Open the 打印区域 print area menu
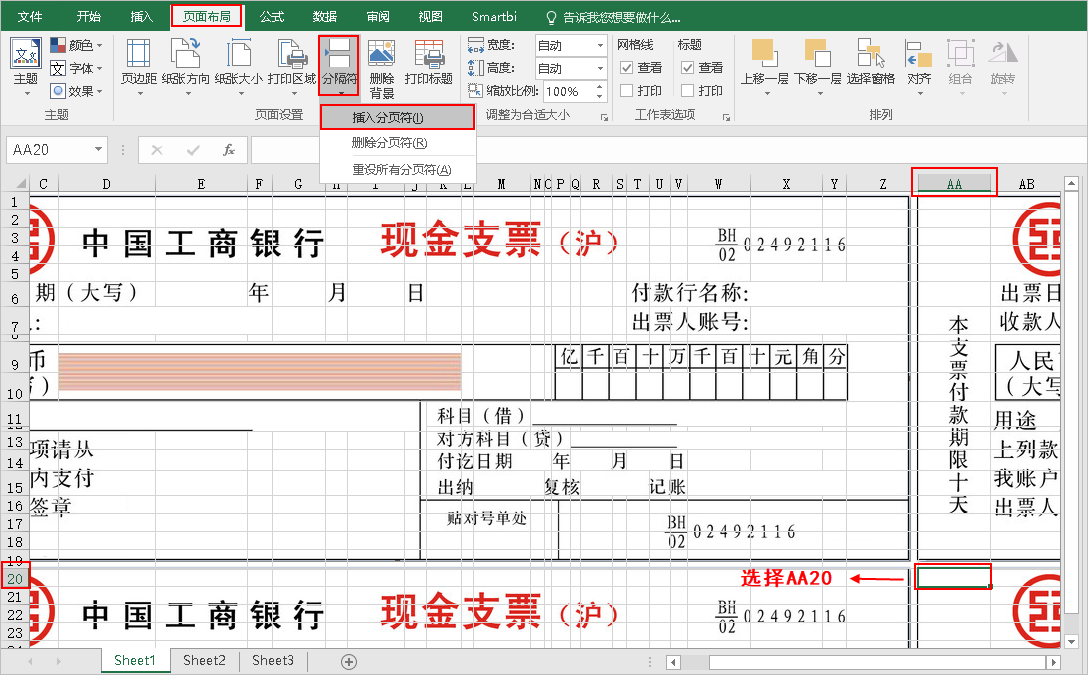 pos(291,66)
